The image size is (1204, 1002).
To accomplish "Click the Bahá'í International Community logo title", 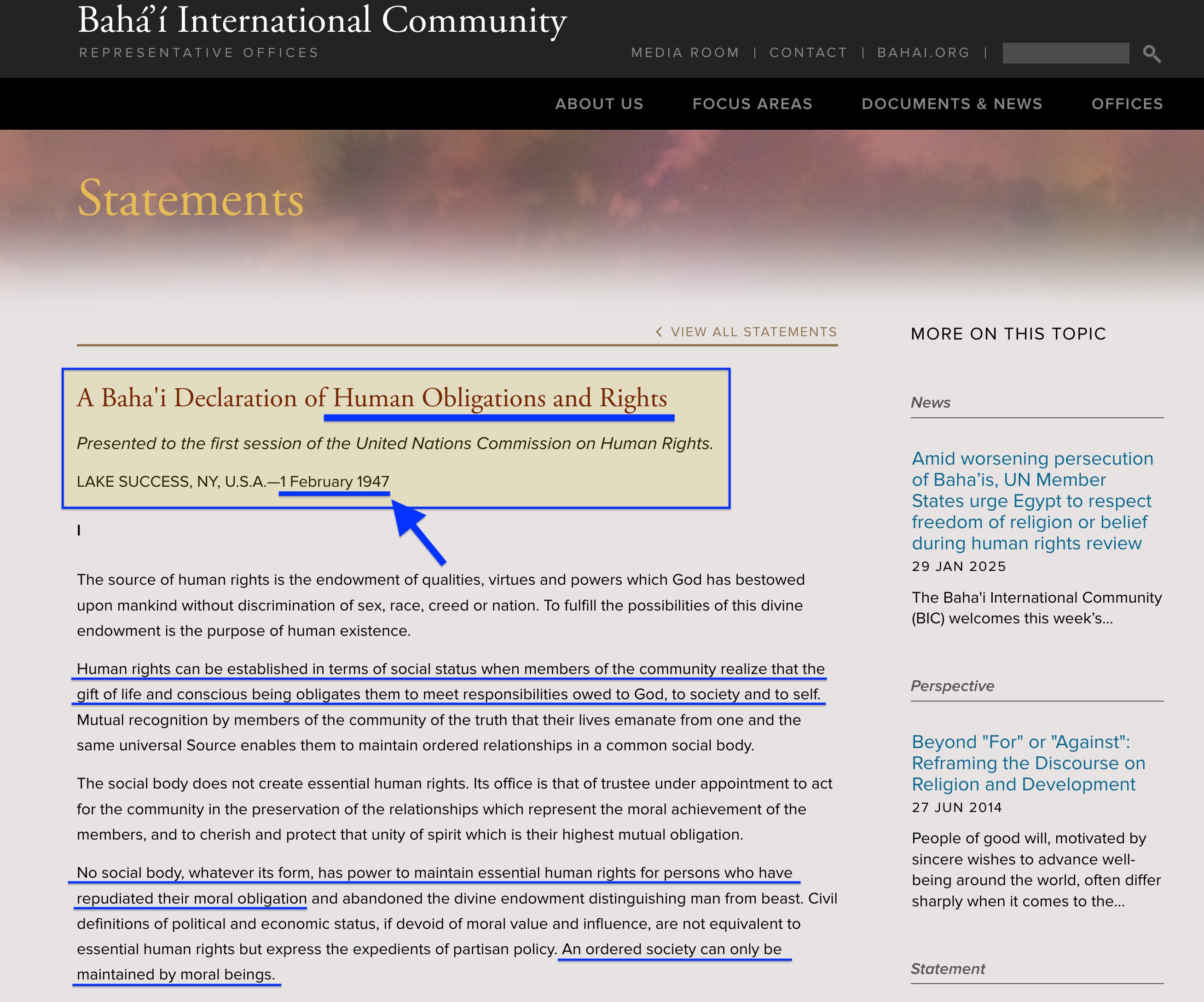I will (322, 22).
